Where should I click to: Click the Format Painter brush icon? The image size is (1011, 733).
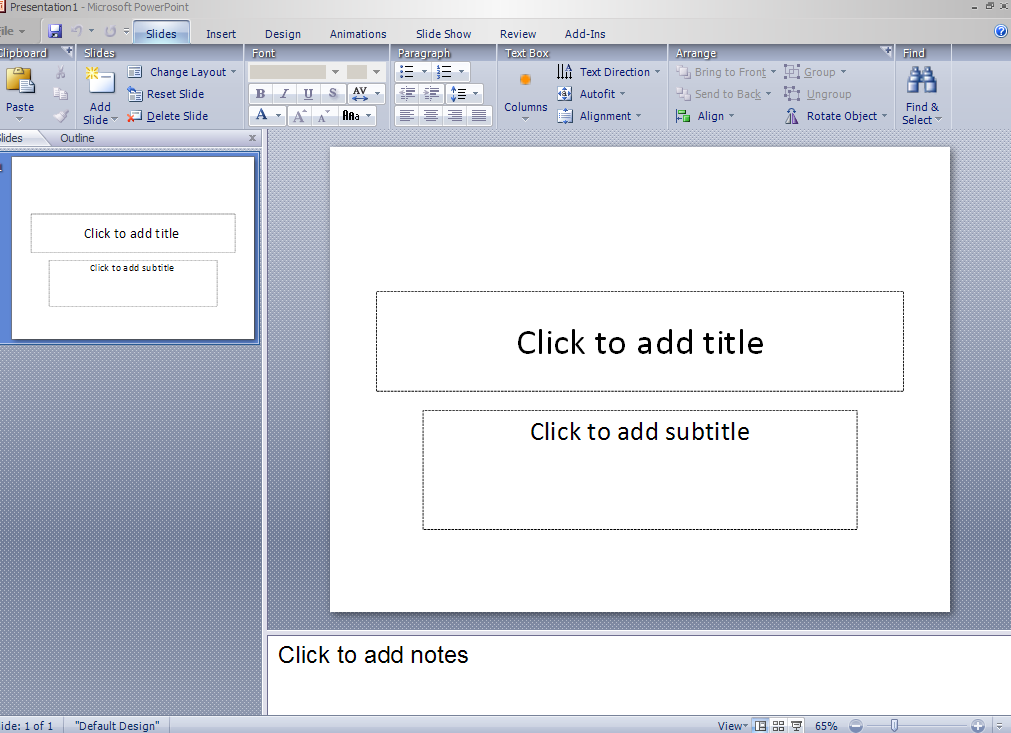pos(61,116)
